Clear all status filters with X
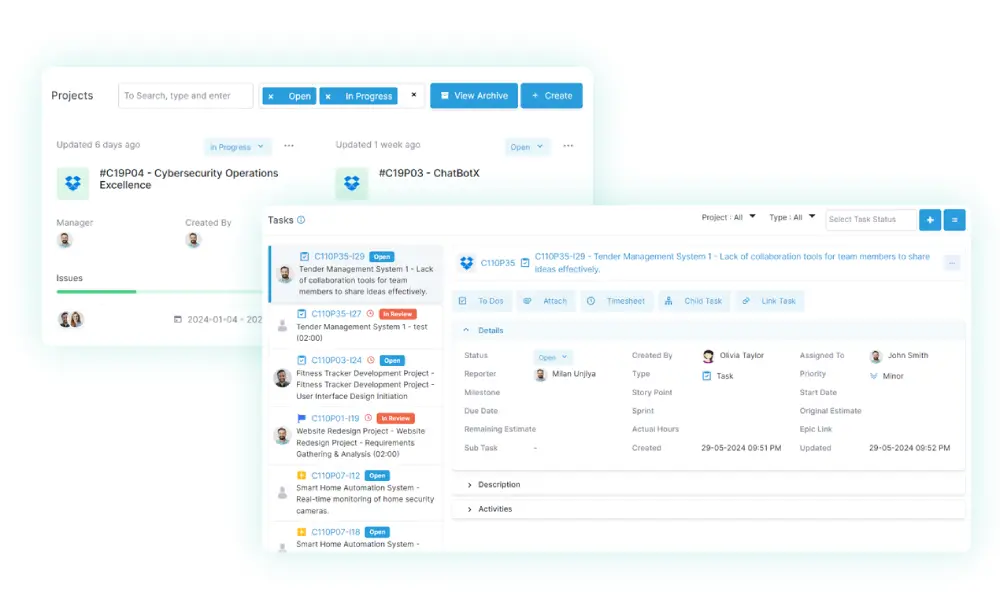The height and width of the screenshot is (614, 1000). tap(414, 95)
